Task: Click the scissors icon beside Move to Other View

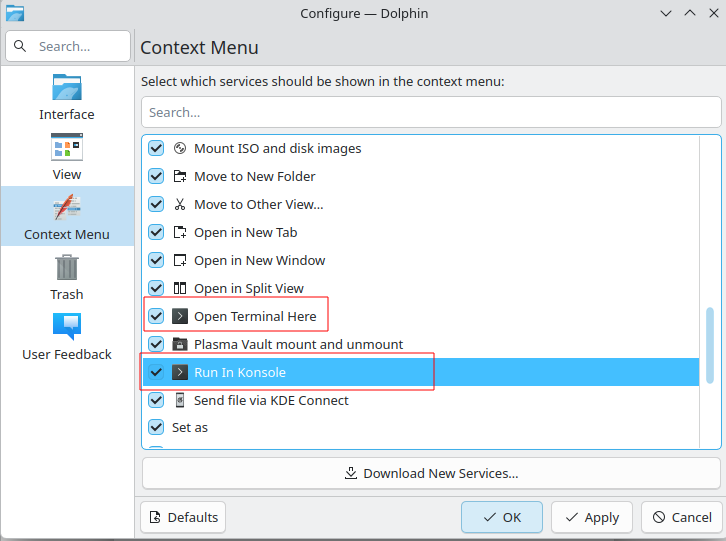Action: coord(180,204)
